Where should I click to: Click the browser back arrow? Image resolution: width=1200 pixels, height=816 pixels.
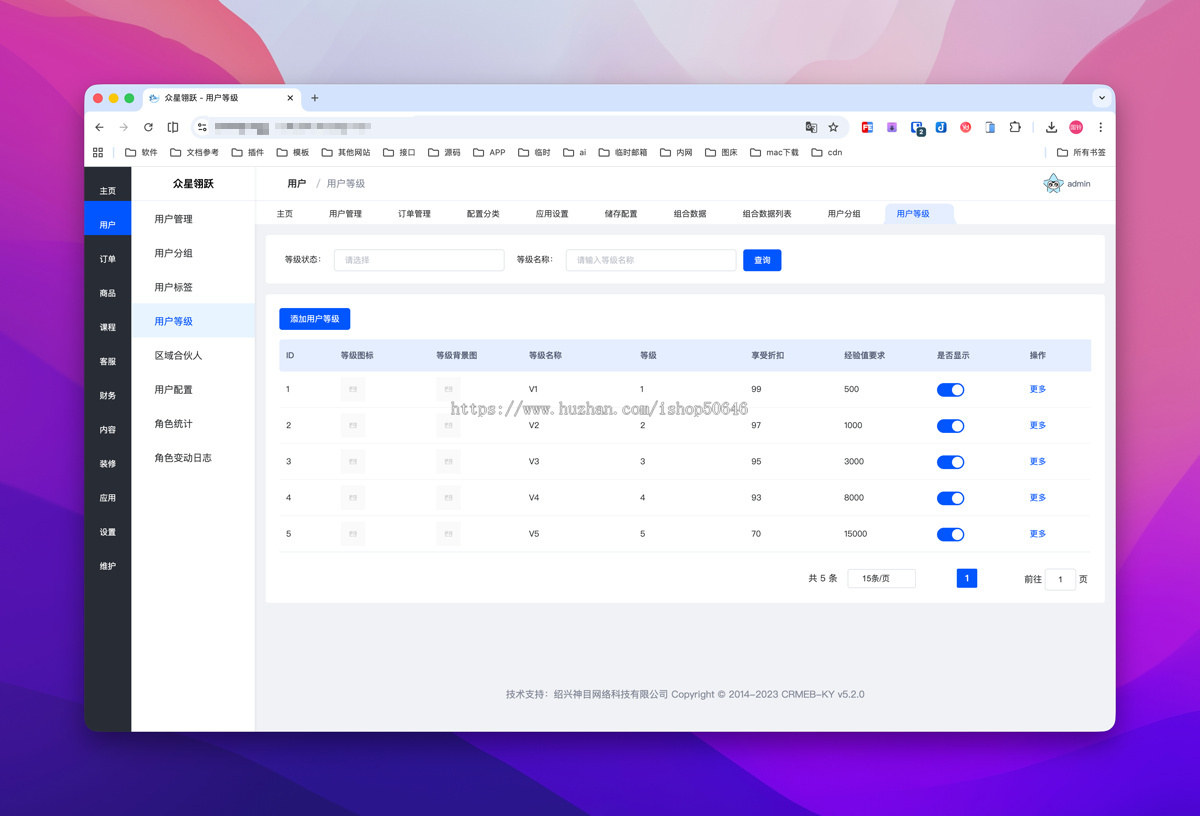click(99, 127)
